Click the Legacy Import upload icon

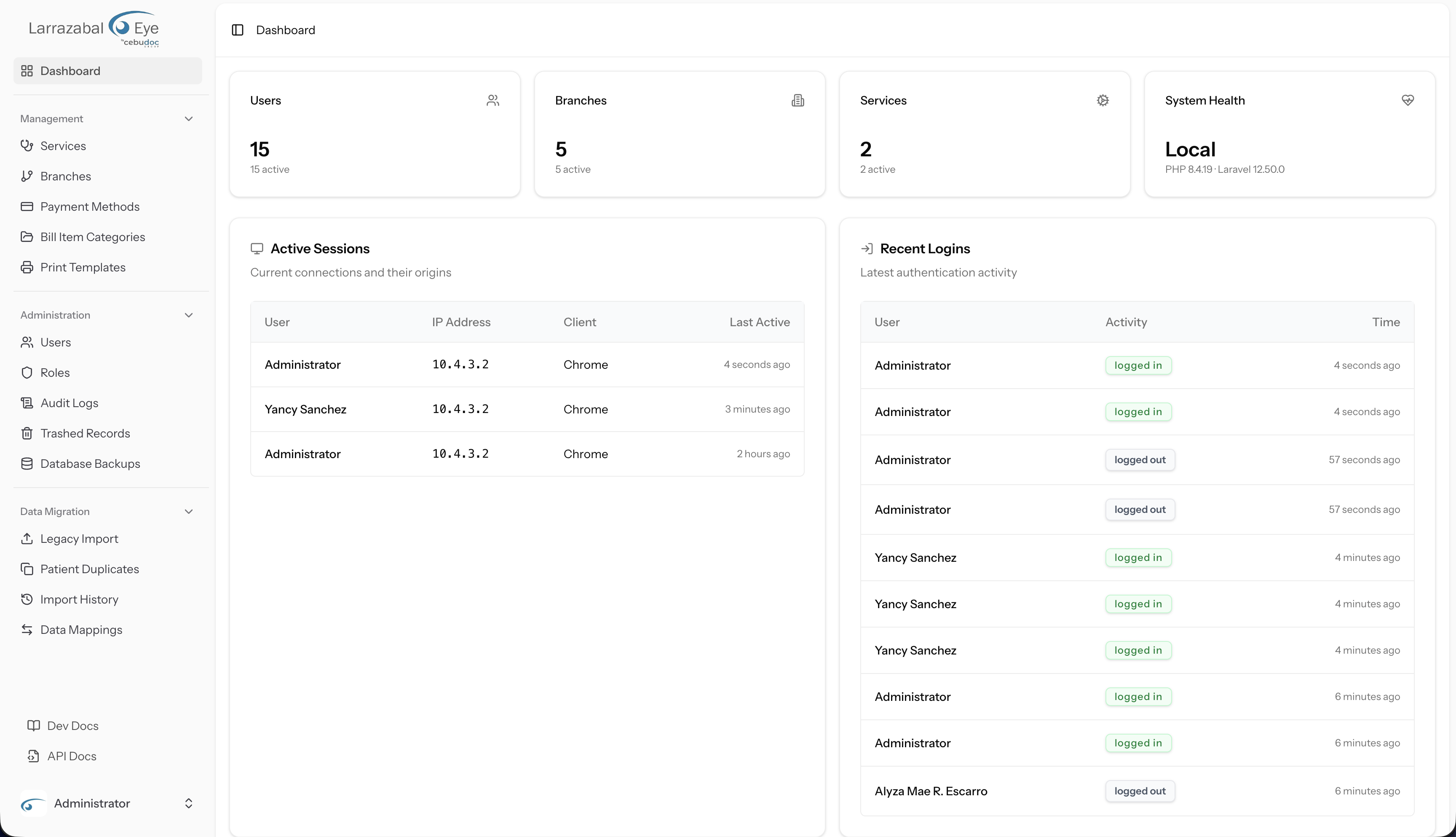tap(27, 539)
